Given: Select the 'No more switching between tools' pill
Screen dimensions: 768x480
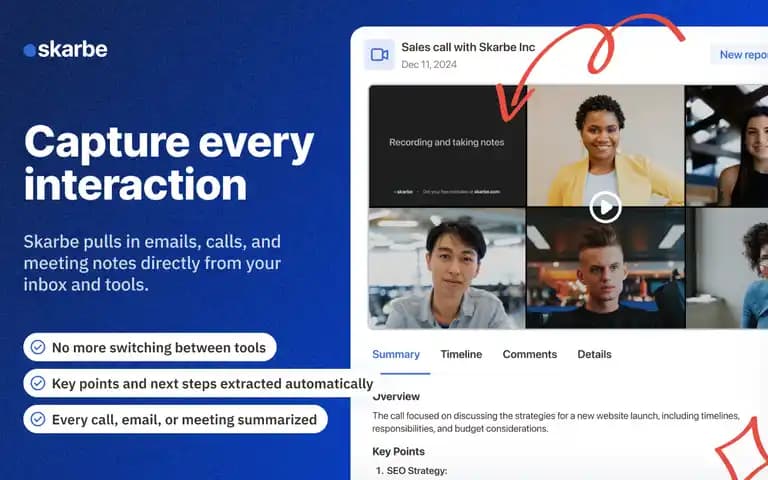Looking at the screenshot, I should coord(150,347).
